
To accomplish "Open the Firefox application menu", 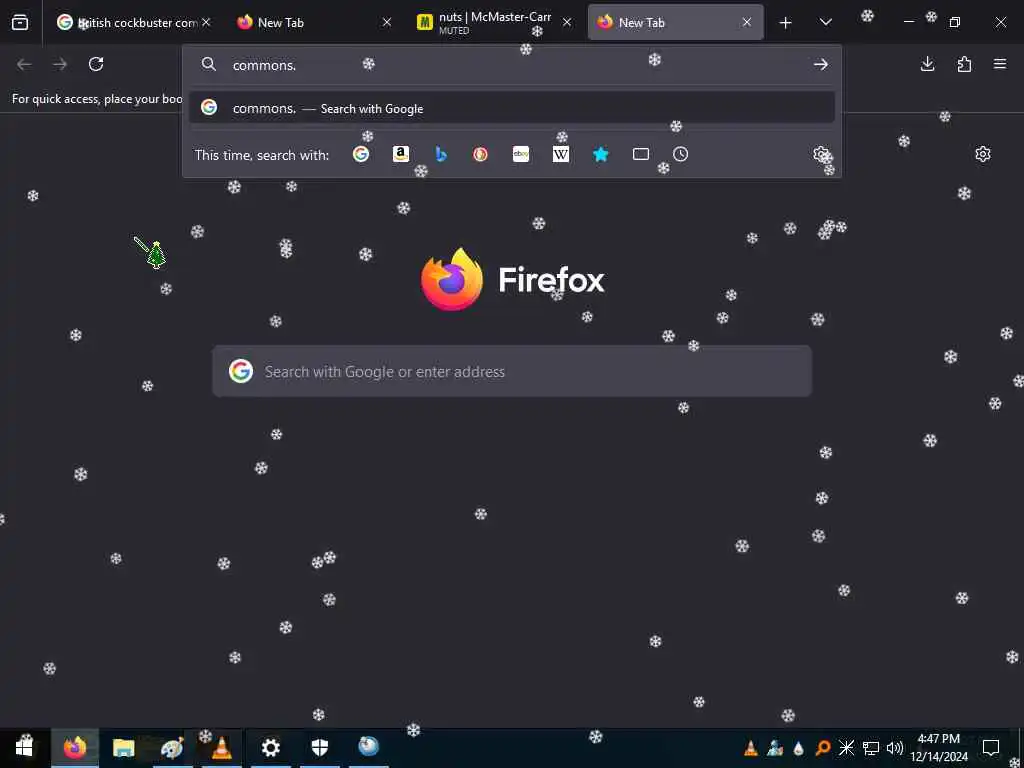I will pos(1000,64).
